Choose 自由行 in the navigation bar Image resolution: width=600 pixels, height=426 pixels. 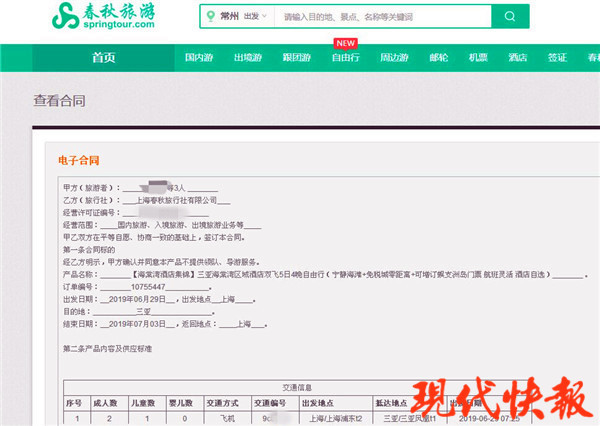pos(346,59)
